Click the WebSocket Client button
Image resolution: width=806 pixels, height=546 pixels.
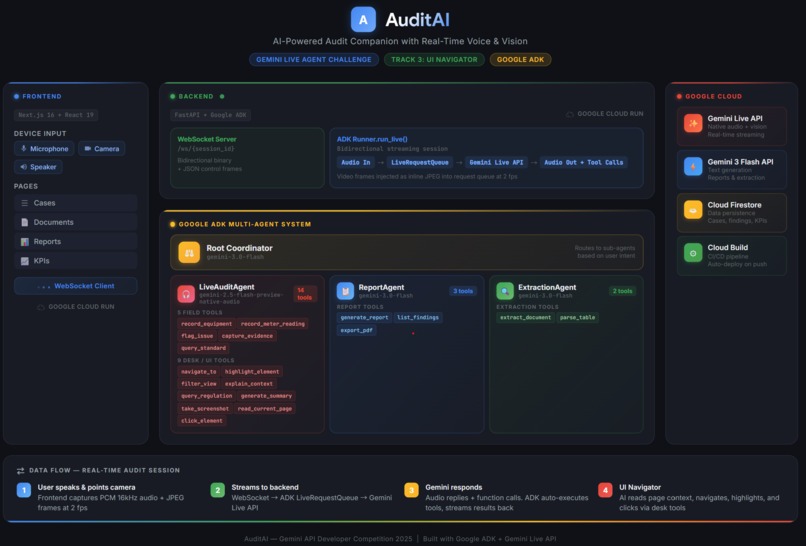pyautogui.click(x=76, y=286)
